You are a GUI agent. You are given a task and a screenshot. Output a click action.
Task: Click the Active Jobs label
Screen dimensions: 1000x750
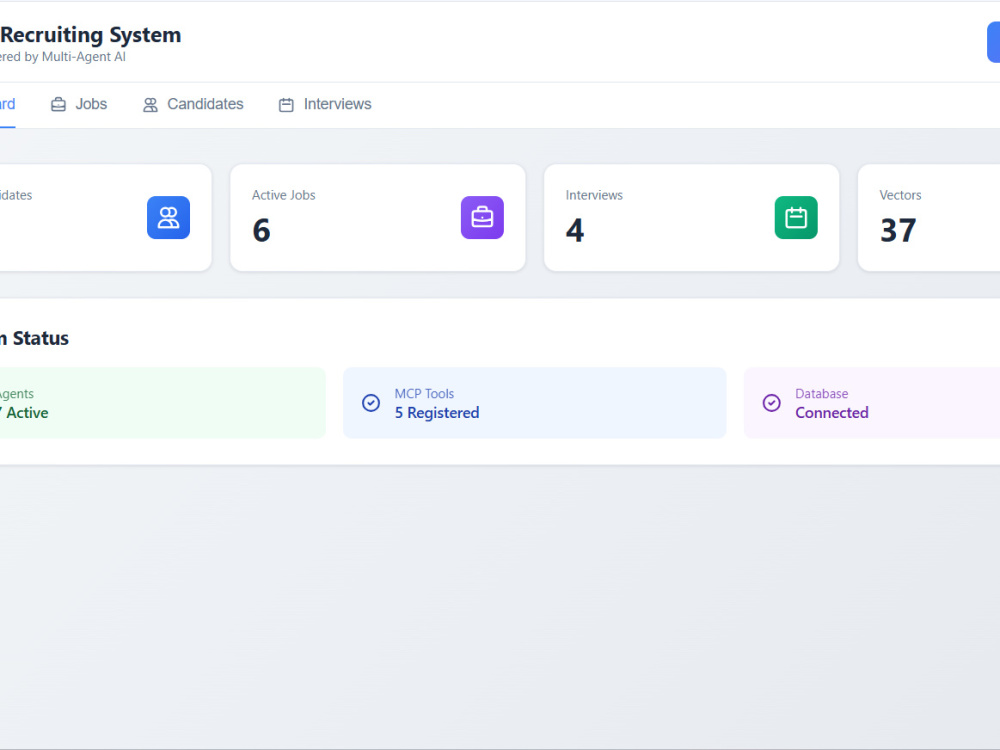tap(284, 195)
